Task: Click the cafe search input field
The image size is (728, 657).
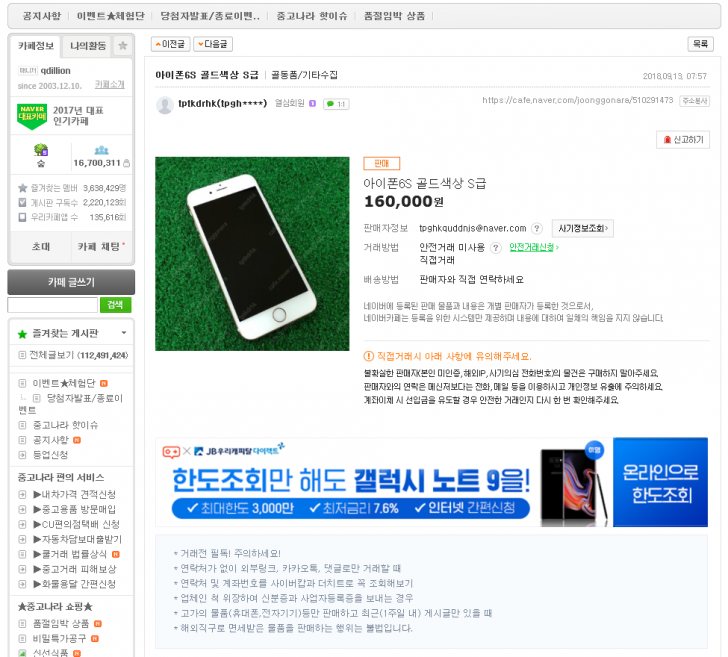Action: tap(52, 304)
